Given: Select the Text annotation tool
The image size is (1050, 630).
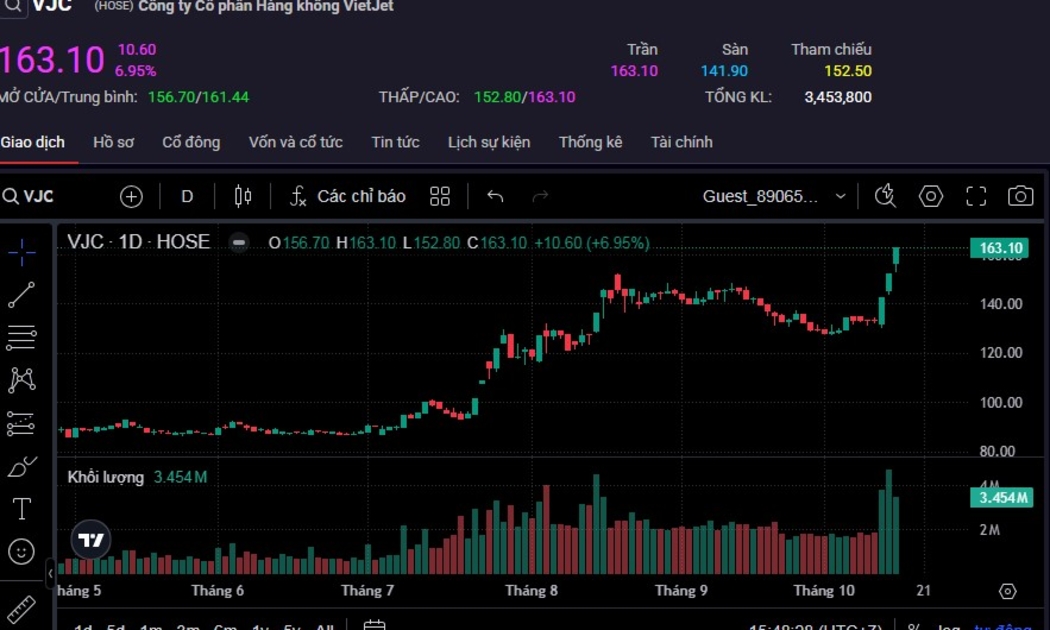Looking at the screenshot, I should click(21, 509).
